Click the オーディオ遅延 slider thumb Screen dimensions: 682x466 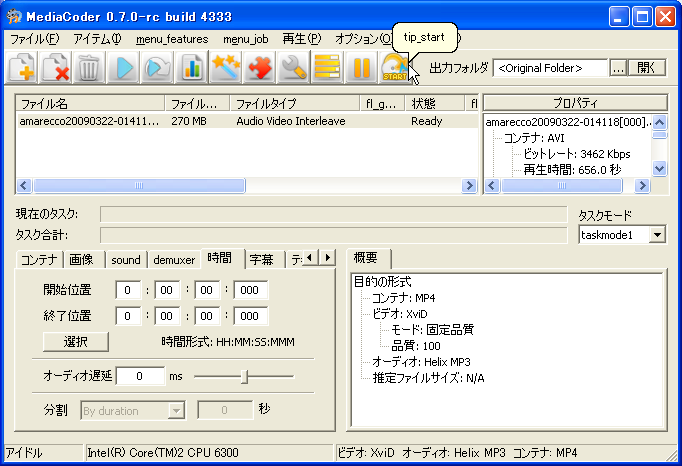[245, 376]
